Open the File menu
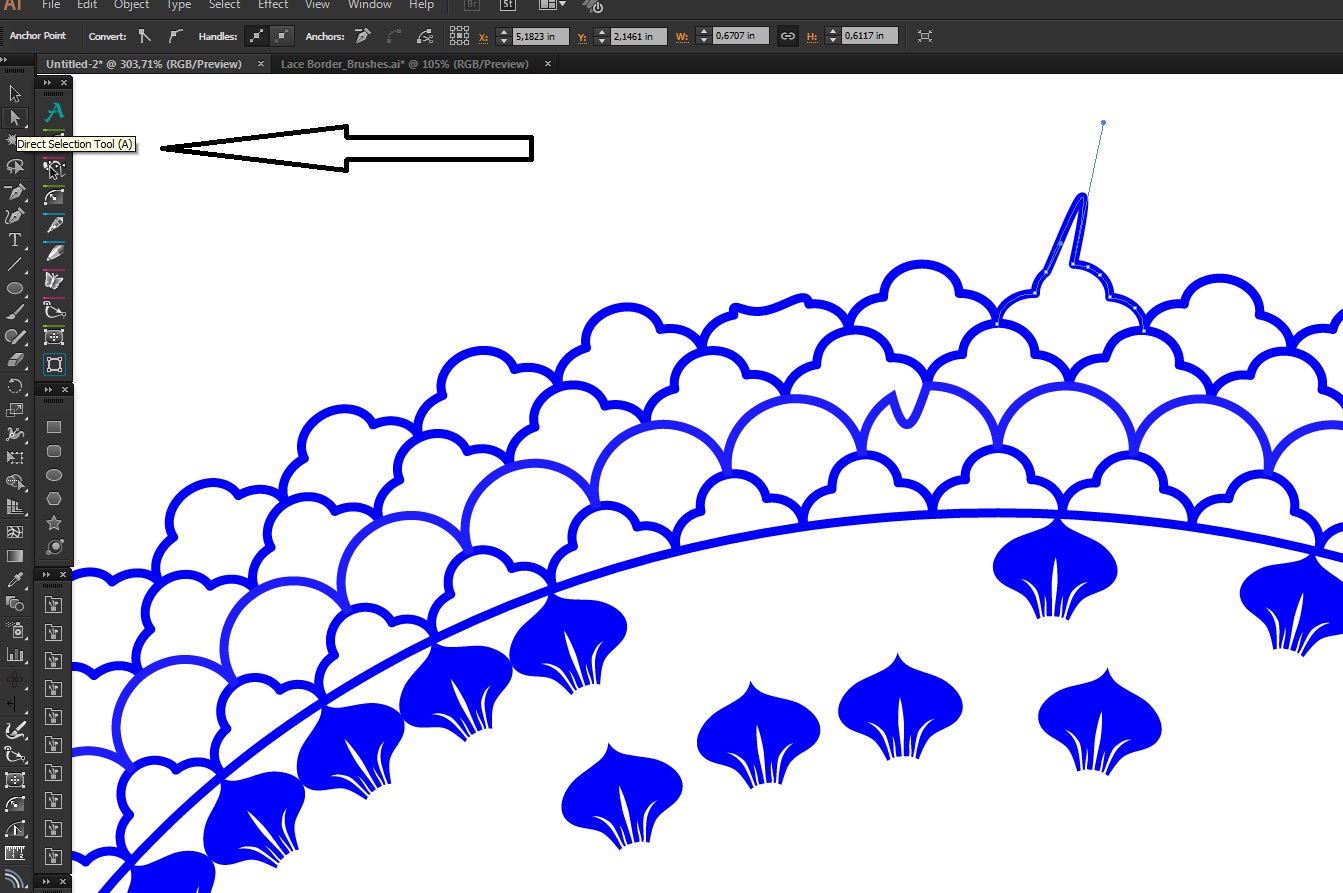The image size is (1343, 893). coord(51,5)
